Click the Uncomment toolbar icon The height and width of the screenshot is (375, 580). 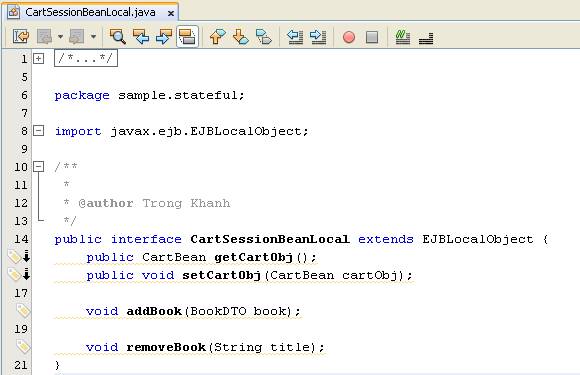point(426,38)
